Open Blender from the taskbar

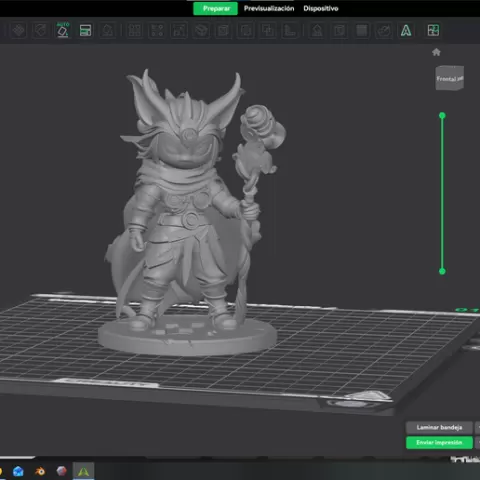click(40, 471)
